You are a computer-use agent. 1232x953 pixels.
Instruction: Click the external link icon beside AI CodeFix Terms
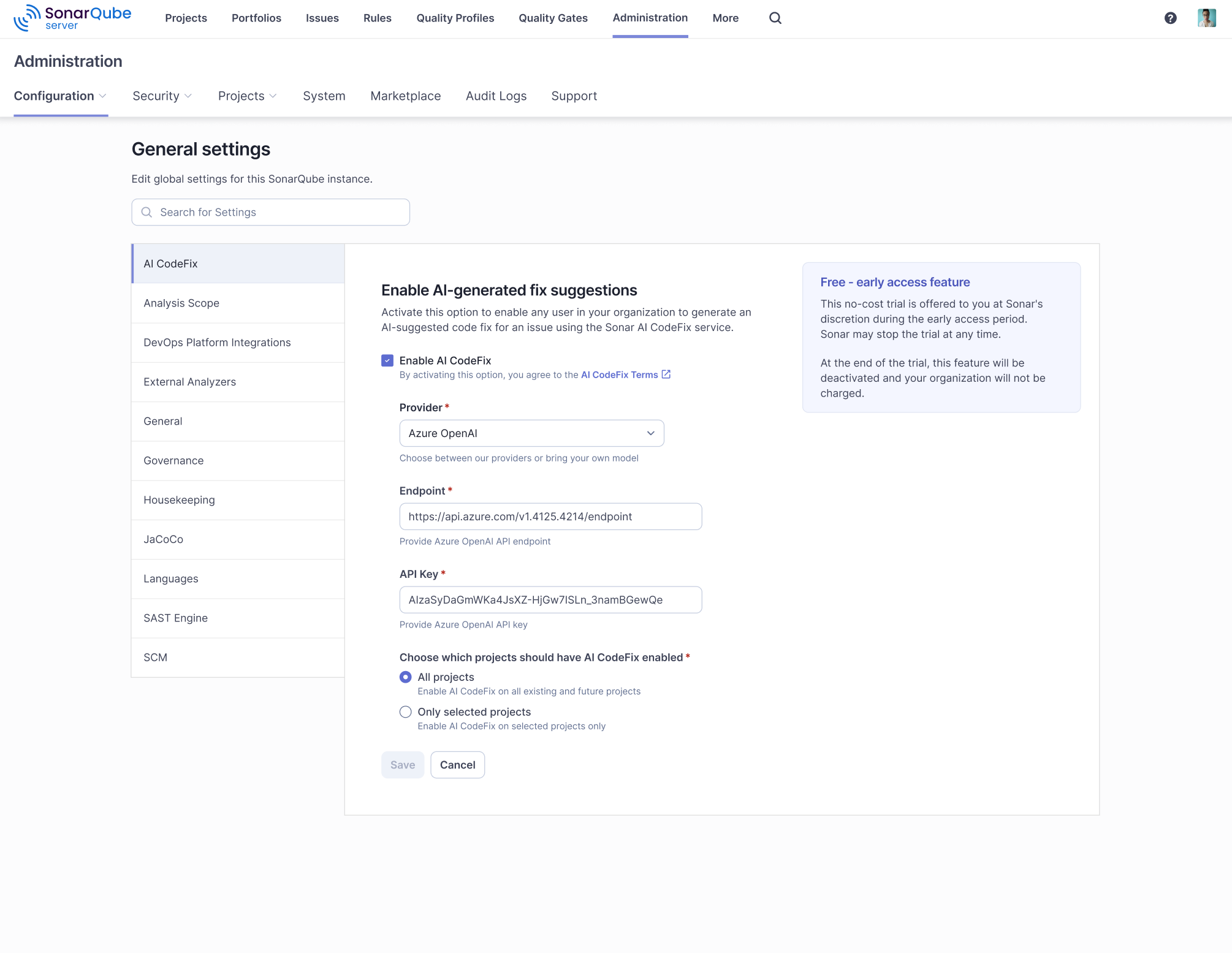666,374
